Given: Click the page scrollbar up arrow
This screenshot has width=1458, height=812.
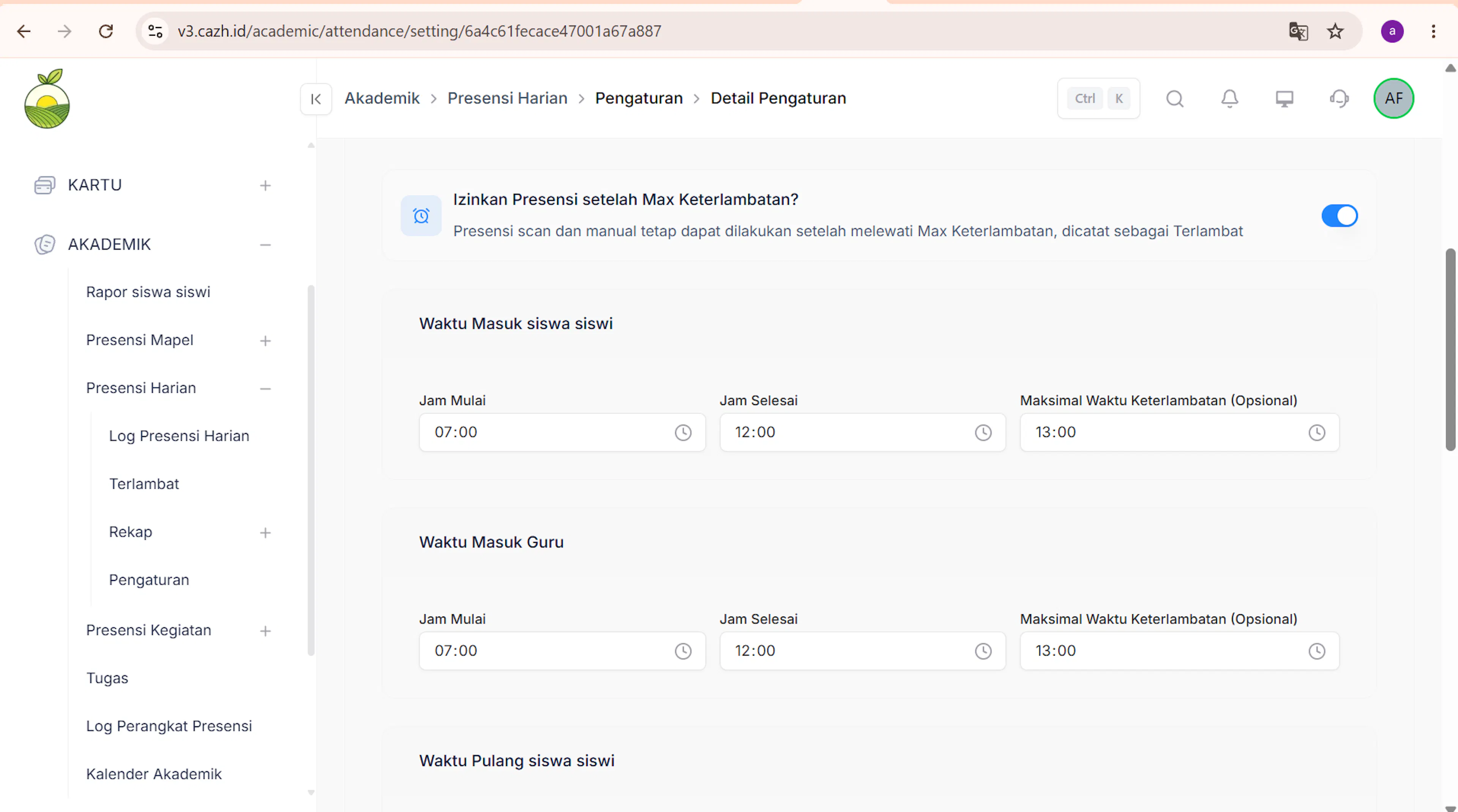Looking at the screenshot, I should (x=1450, y=68).
